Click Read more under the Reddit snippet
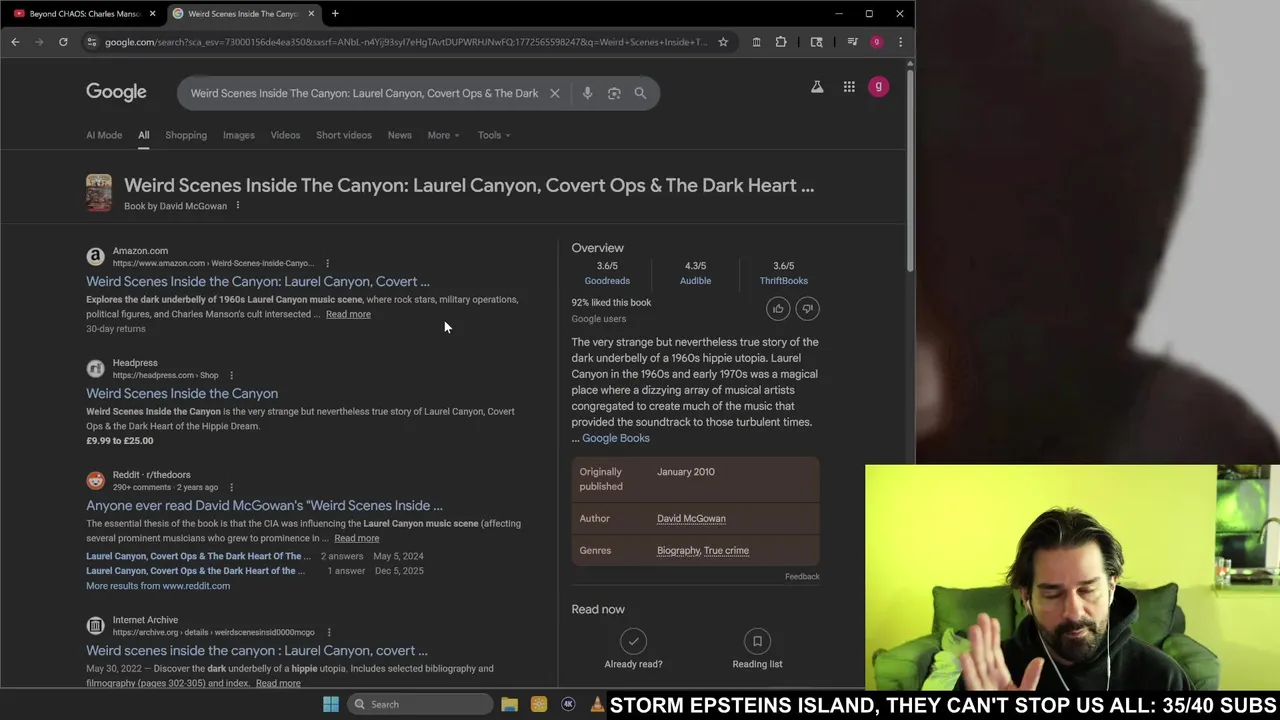 pos(356,538)
